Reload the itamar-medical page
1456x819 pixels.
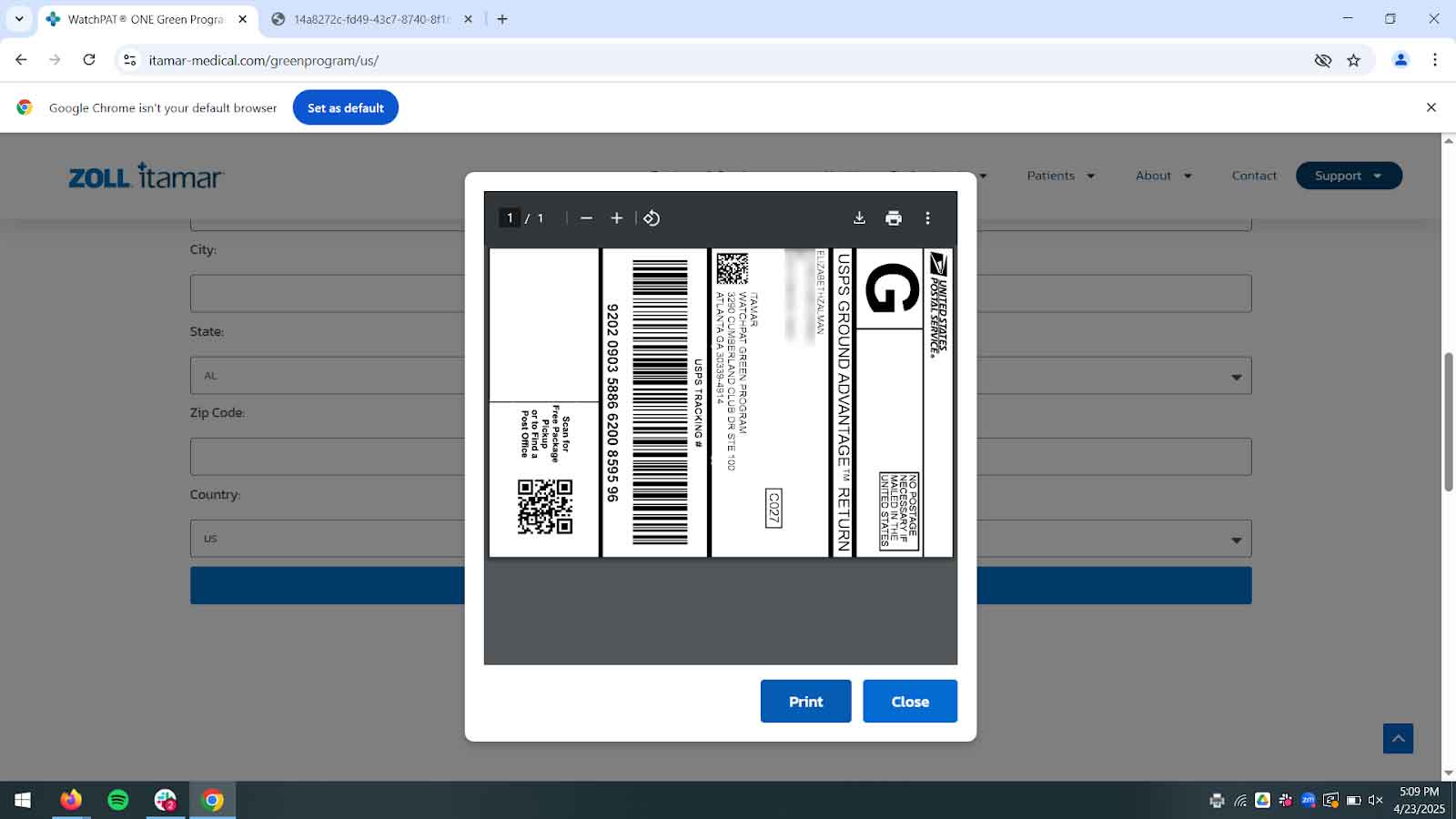89,60
